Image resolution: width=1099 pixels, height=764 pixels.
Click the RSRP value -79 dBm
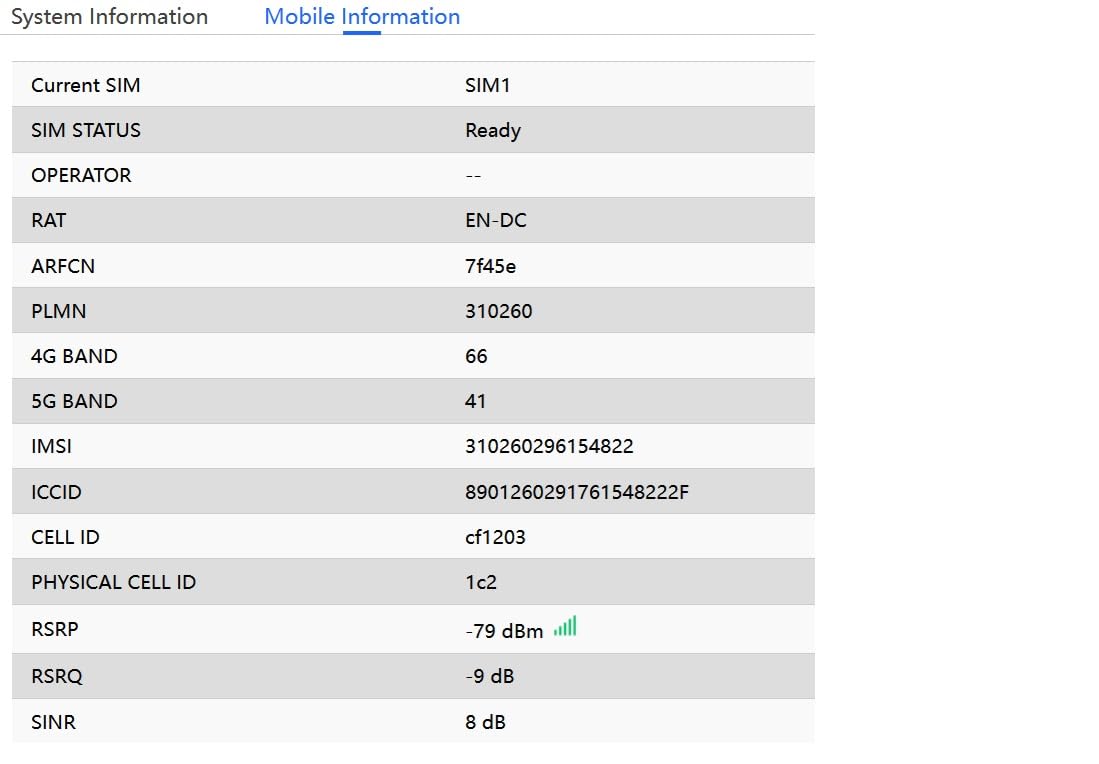click(x=504, y=631)
